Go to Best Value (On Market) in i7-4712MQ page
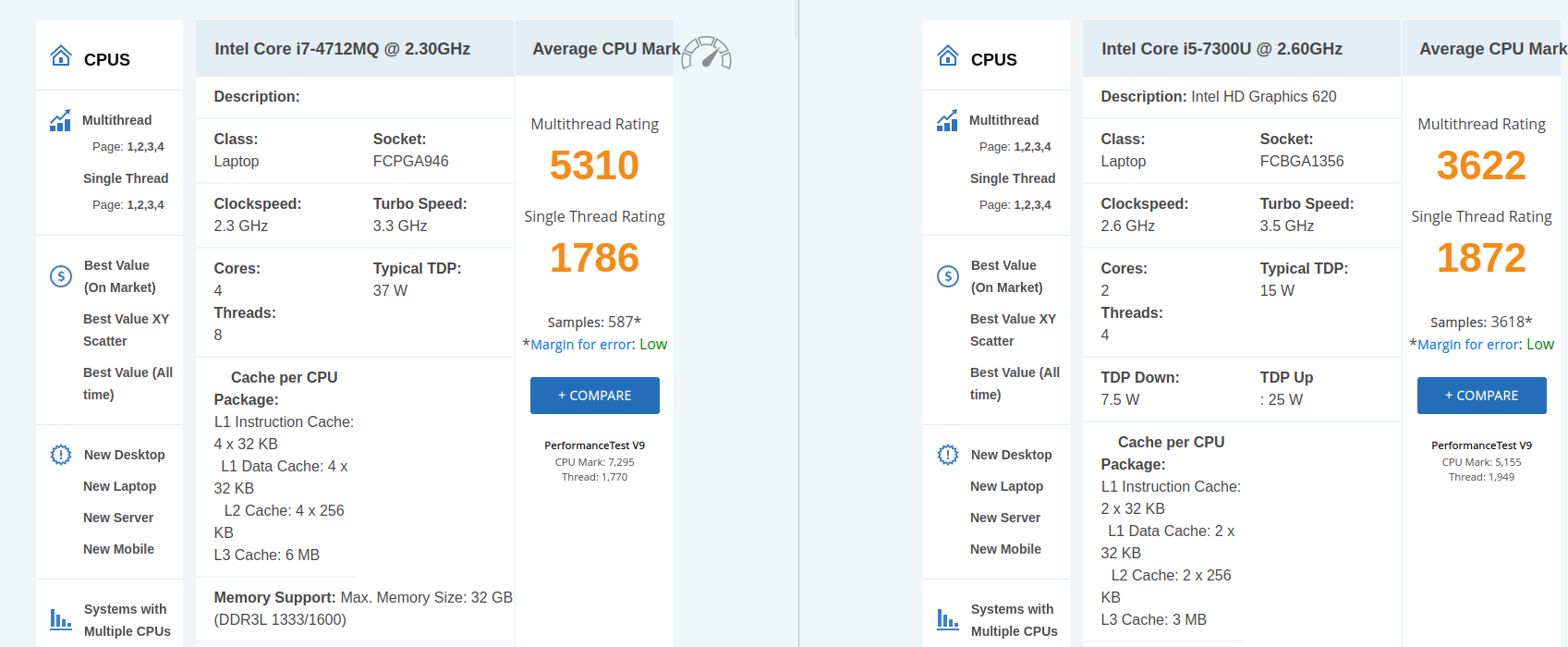Image resolution: width=1568 pixels, height=647 pixels. pos(120,276)
